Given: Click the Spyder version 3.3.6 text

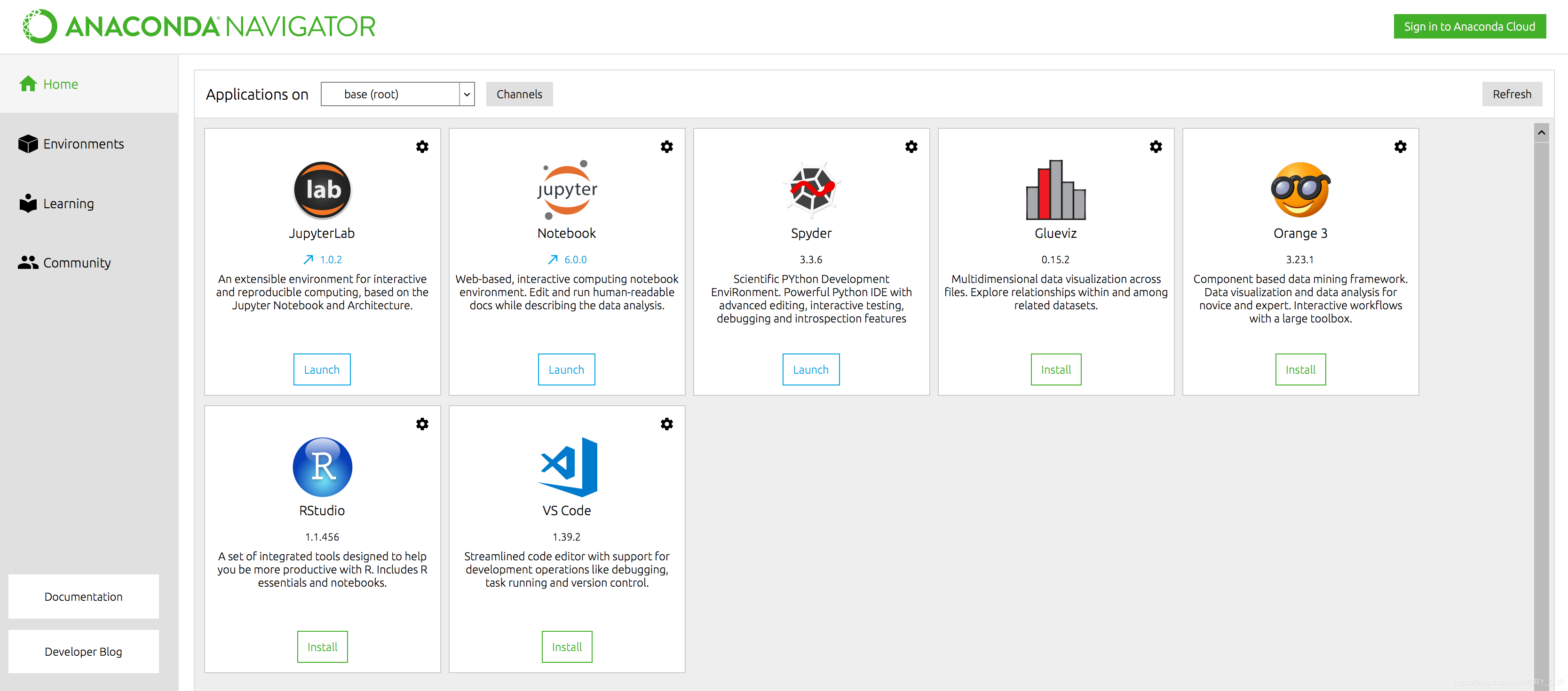Looking at the screenshot, I should (811, 260).
